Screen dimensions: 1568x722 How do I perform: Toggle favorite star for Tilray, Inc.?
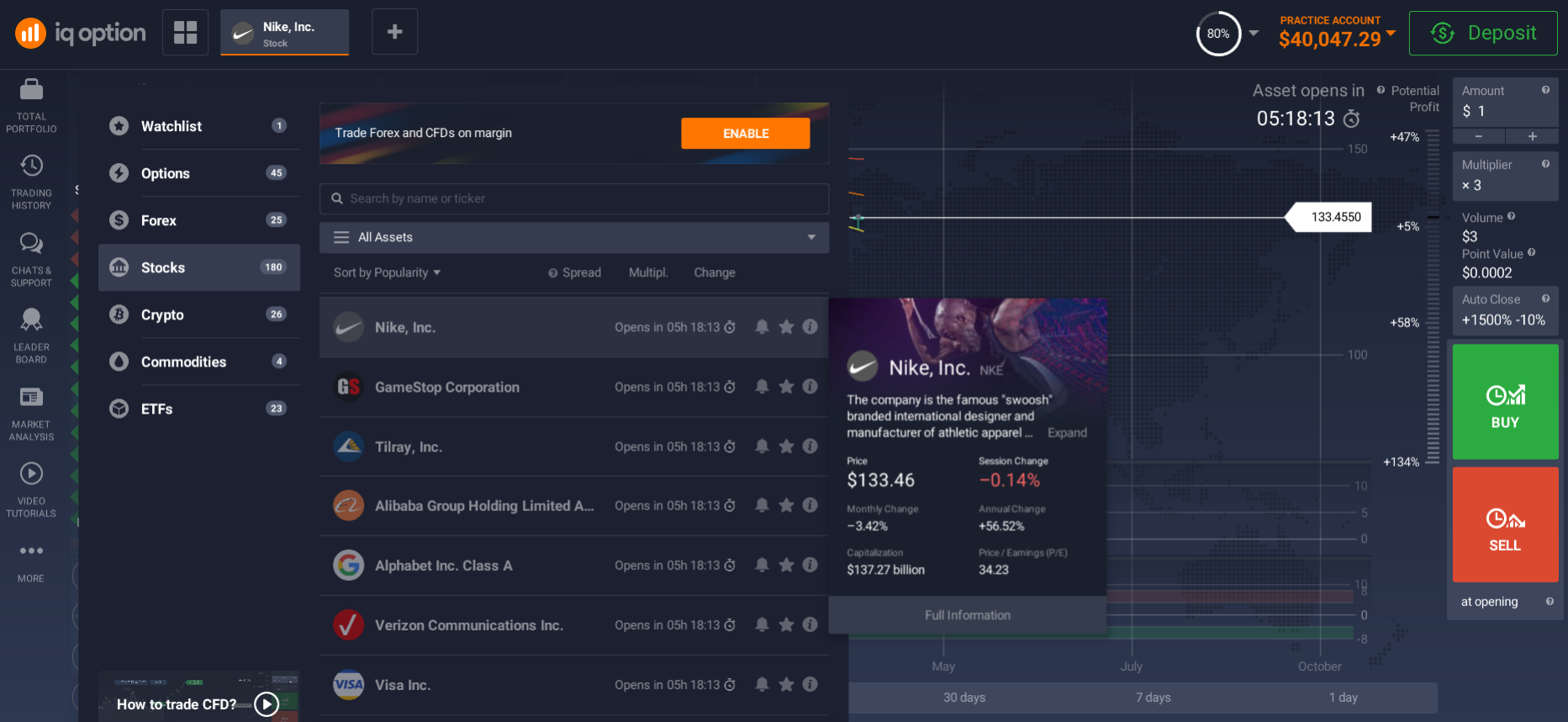coord(786,446)
